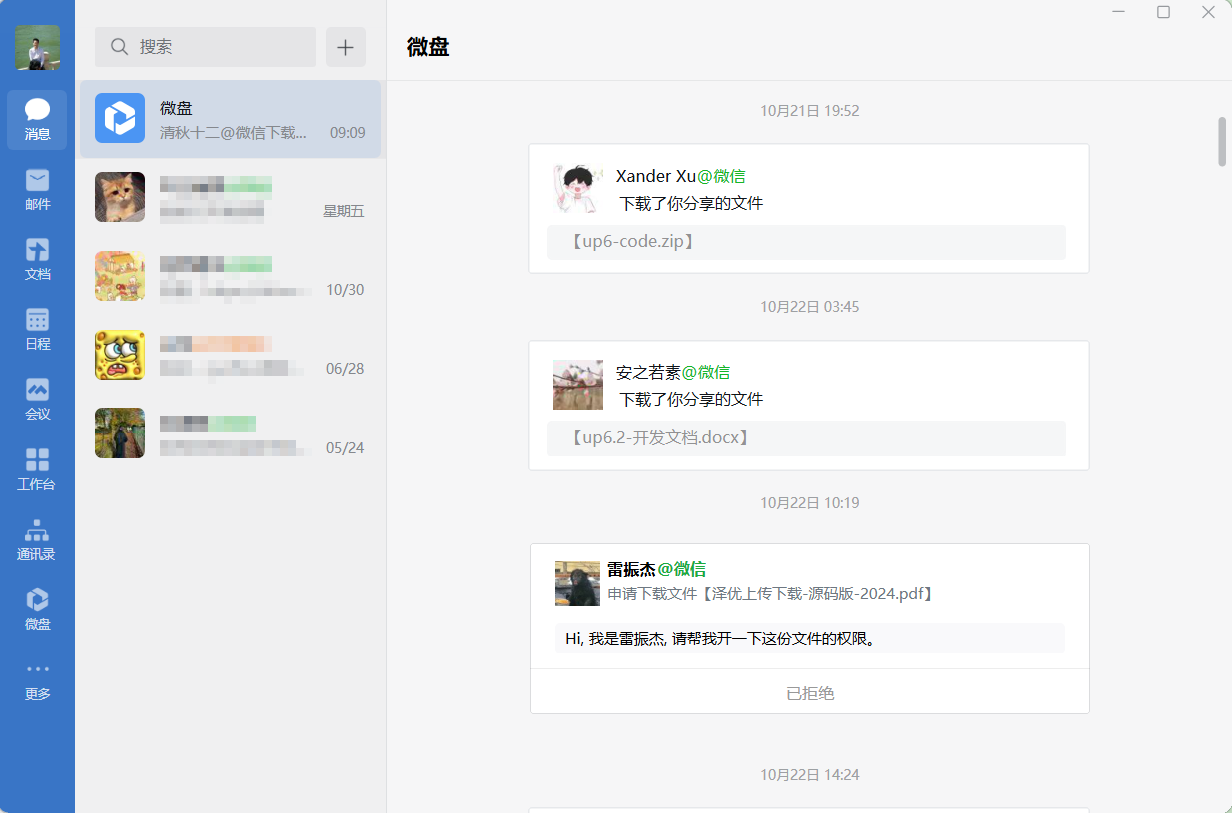Click the user profile avatar
1232x813 pixels.
tap(37, 47)
